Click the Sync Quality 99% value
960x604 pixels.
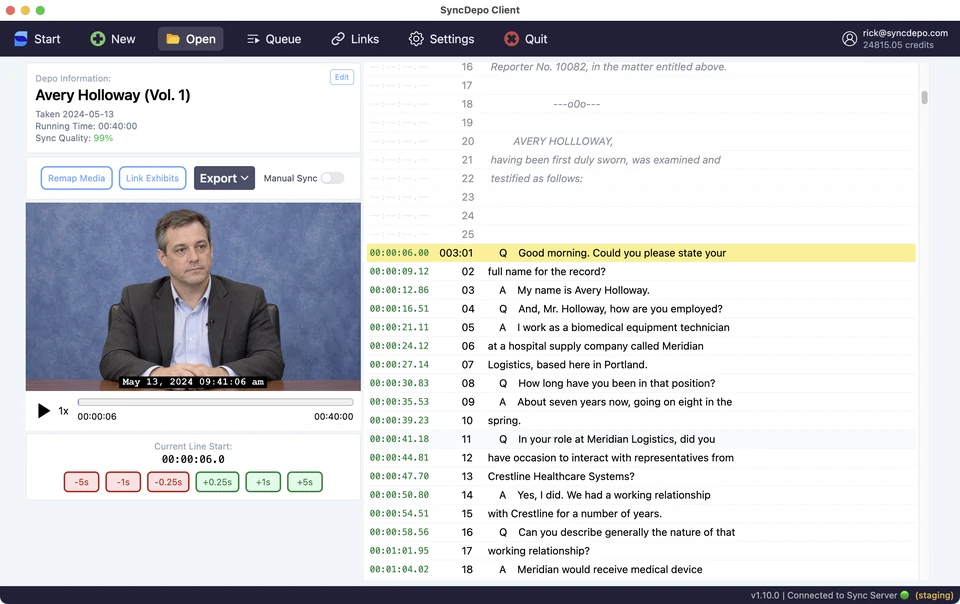coord(103,138)
